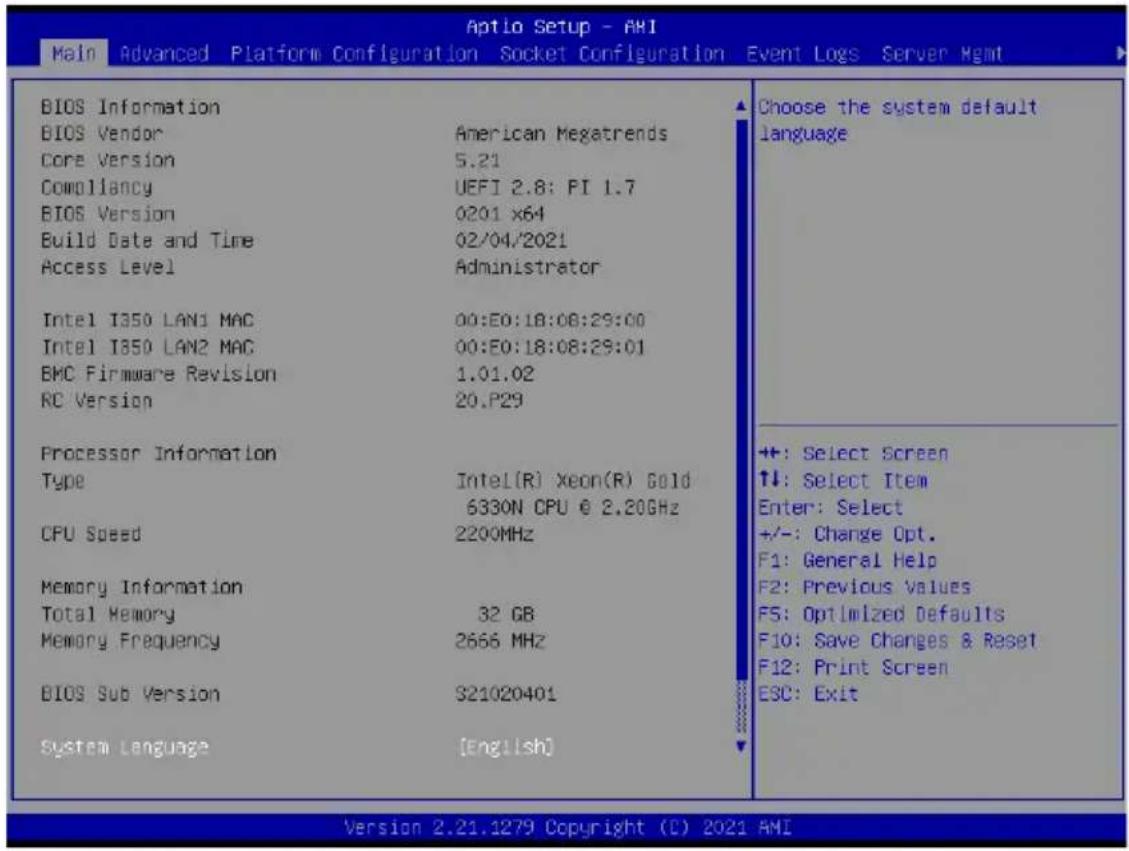
Task: Select the System Language option
Action: pyautogui.click(x=124, y=747)
